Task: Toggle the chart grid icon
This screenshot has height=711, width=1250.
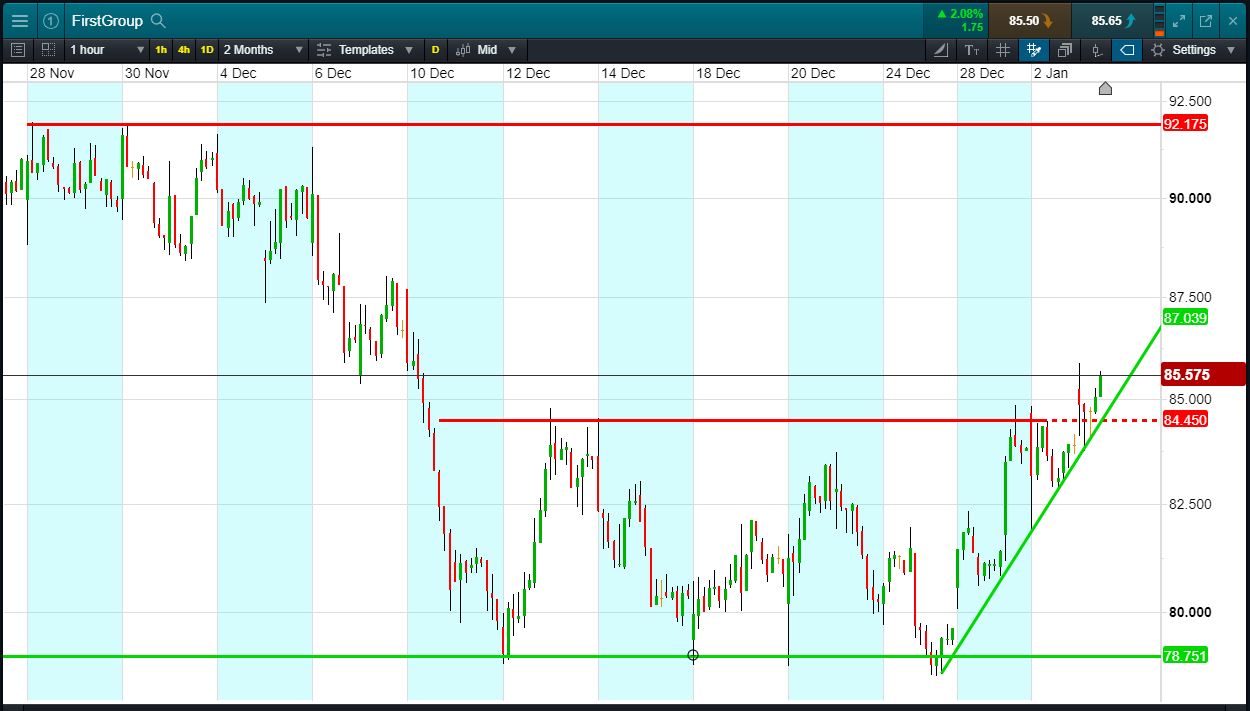Action: click(x=1003, y=50)
